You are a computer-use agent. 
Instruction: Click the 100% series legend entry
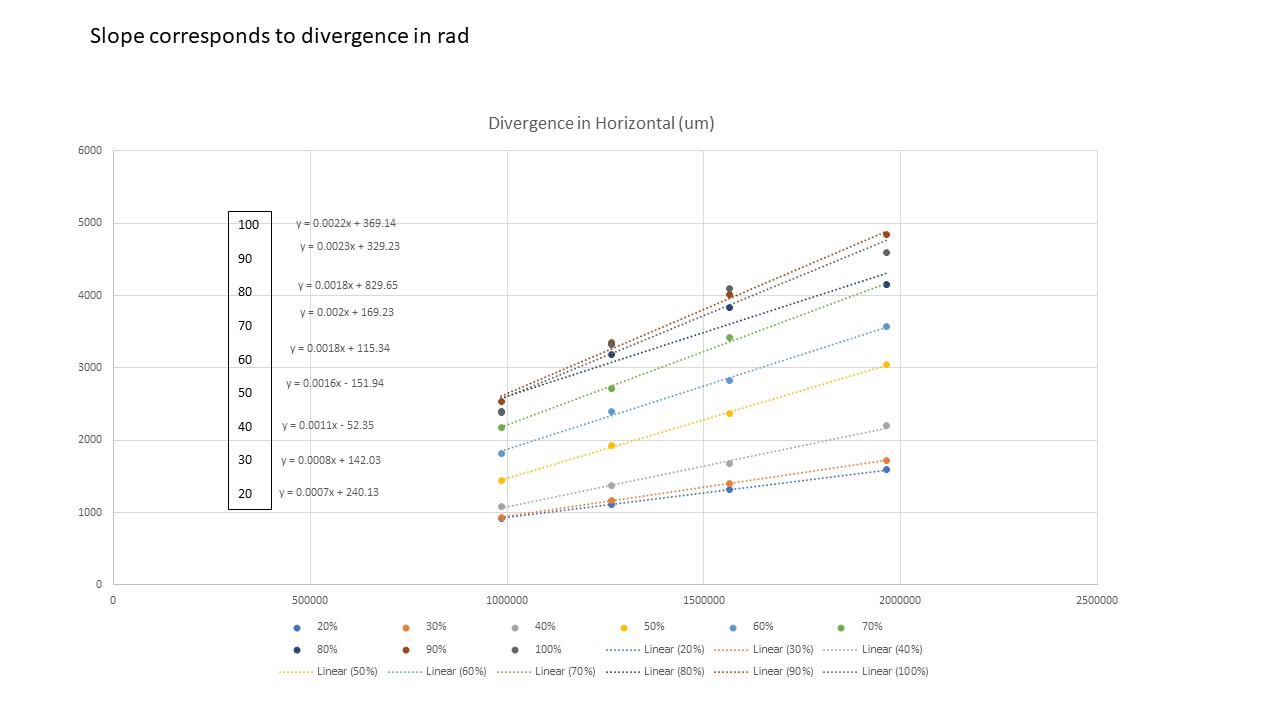[536, 649]
